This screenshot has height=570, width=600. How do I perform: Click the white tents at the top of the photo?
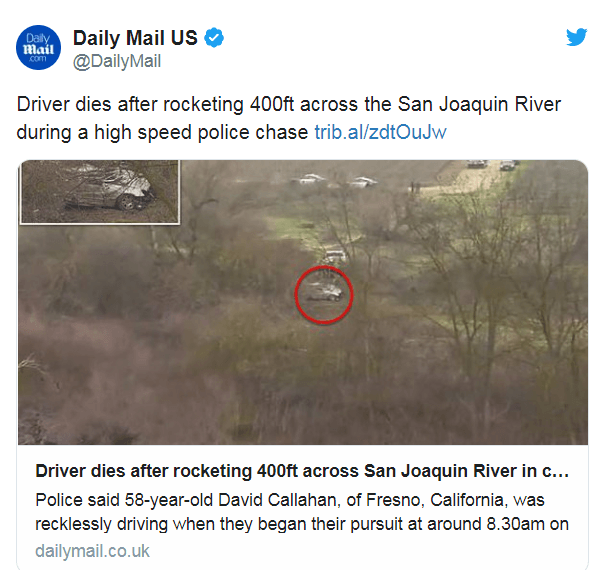[x=334, y=180]
